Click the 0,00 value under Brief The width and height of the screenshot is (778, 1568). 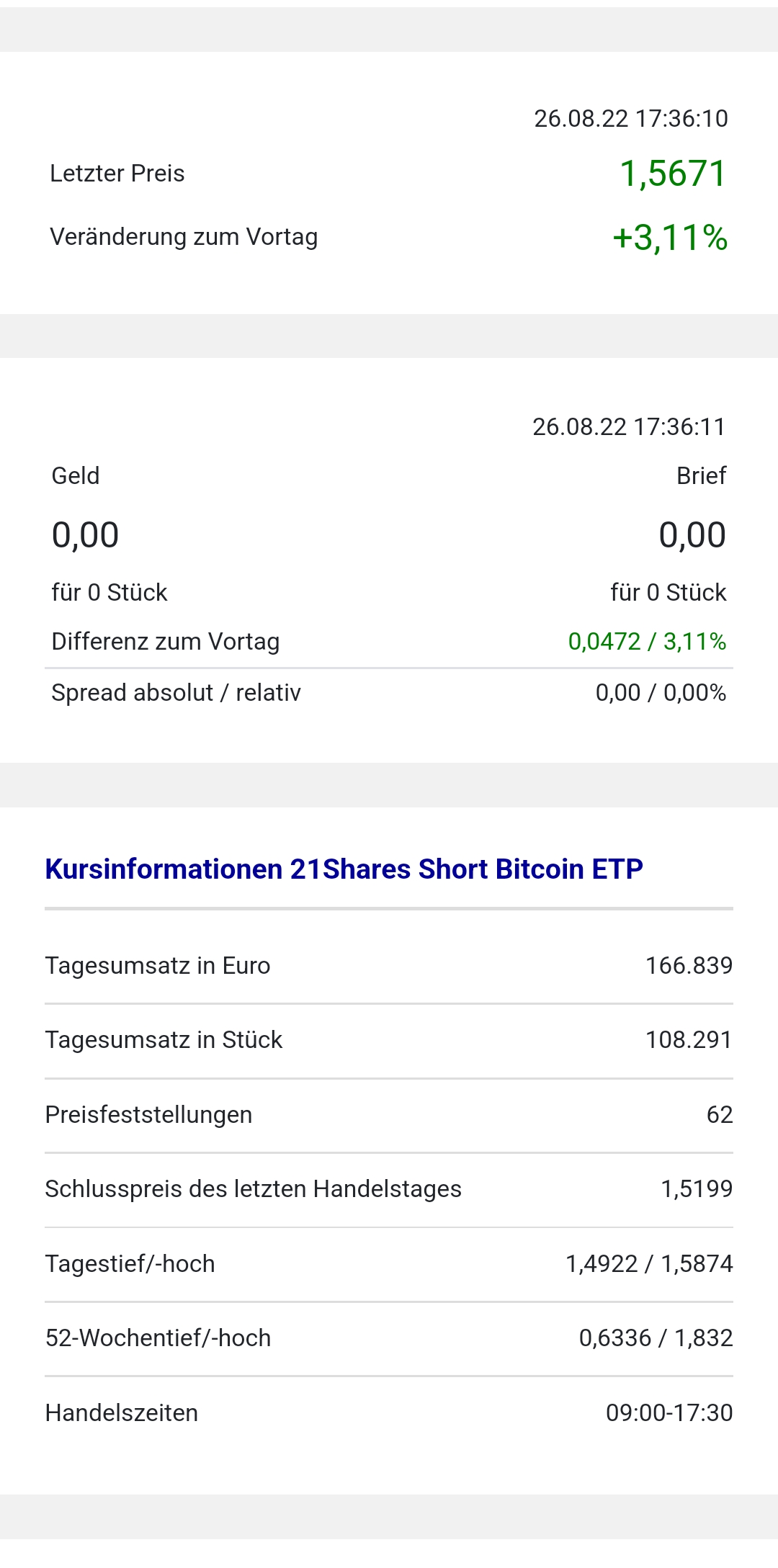[692, 535]
